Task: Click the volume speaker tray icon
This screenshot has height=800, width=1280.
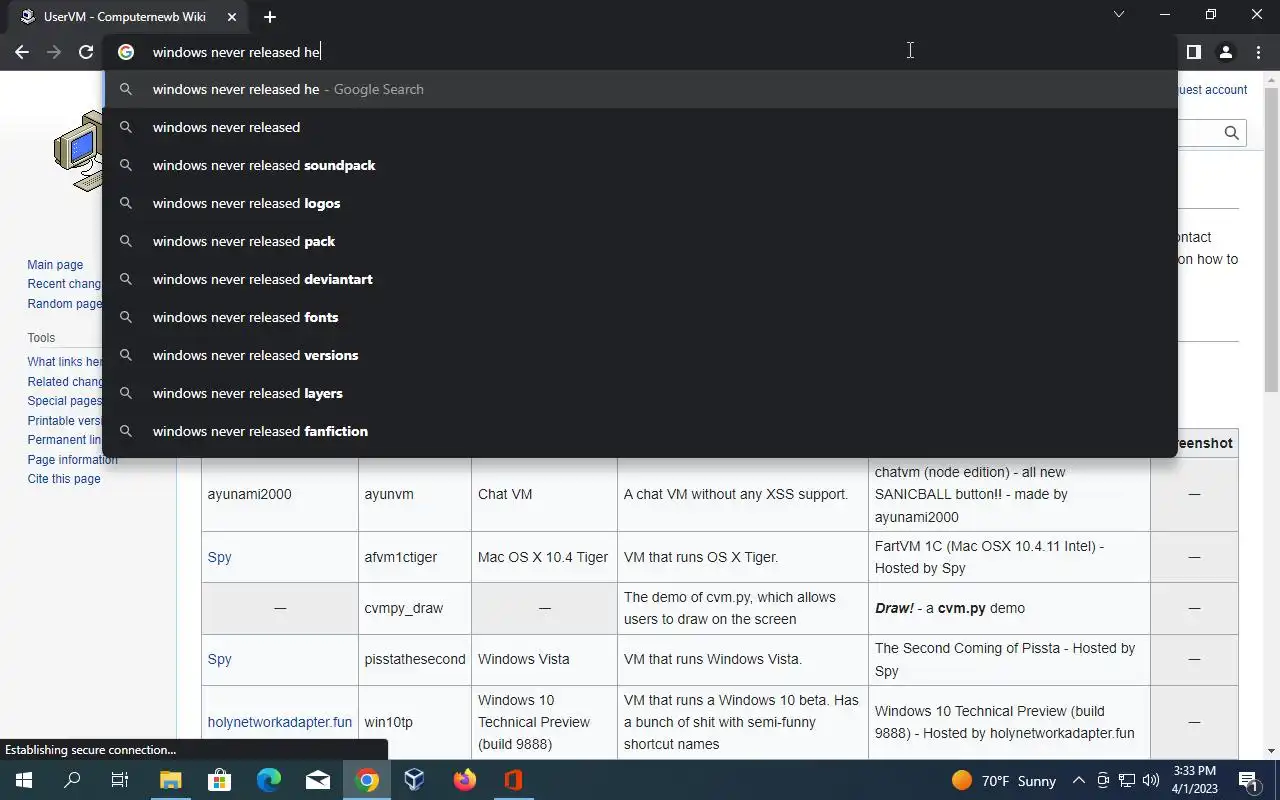Action: 1151,780
